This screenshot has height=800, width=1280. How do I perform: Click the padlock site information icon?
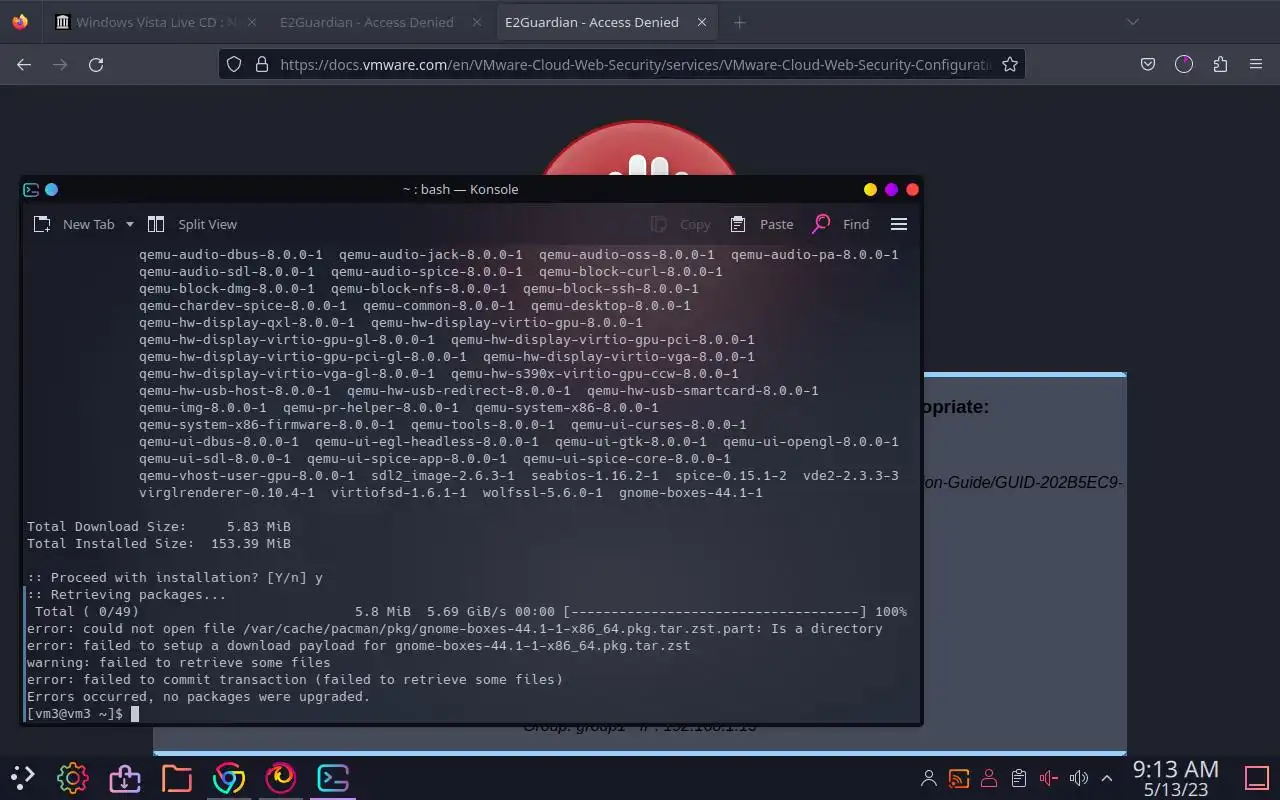(262, 64)
